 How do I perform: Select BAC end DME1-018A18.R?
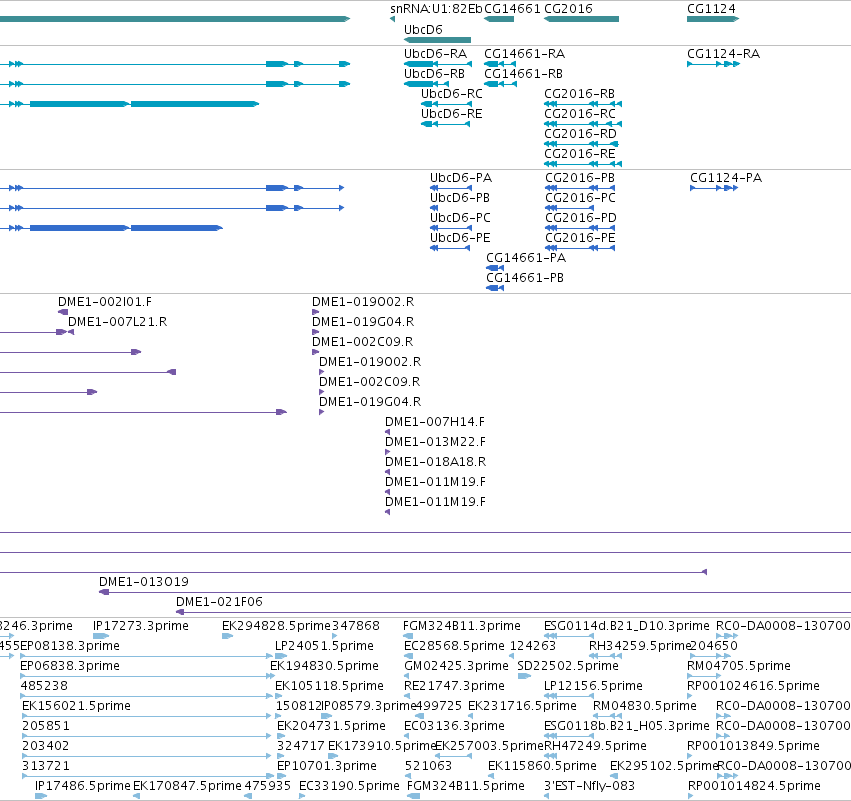click(435, 462)
